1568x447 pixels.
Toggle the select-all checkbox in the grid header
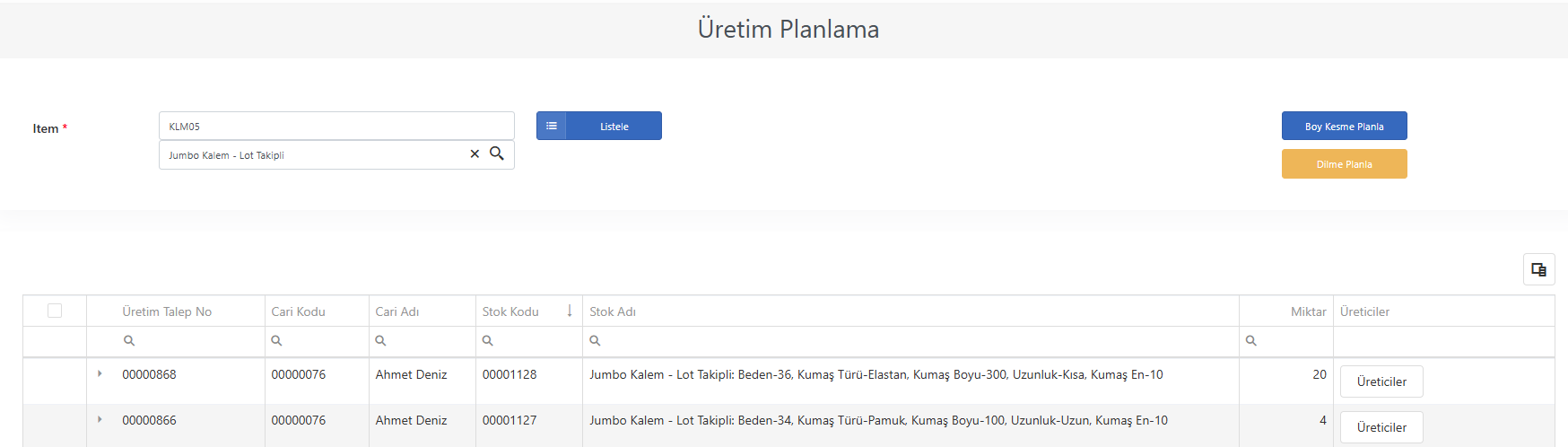pos(55,311)
